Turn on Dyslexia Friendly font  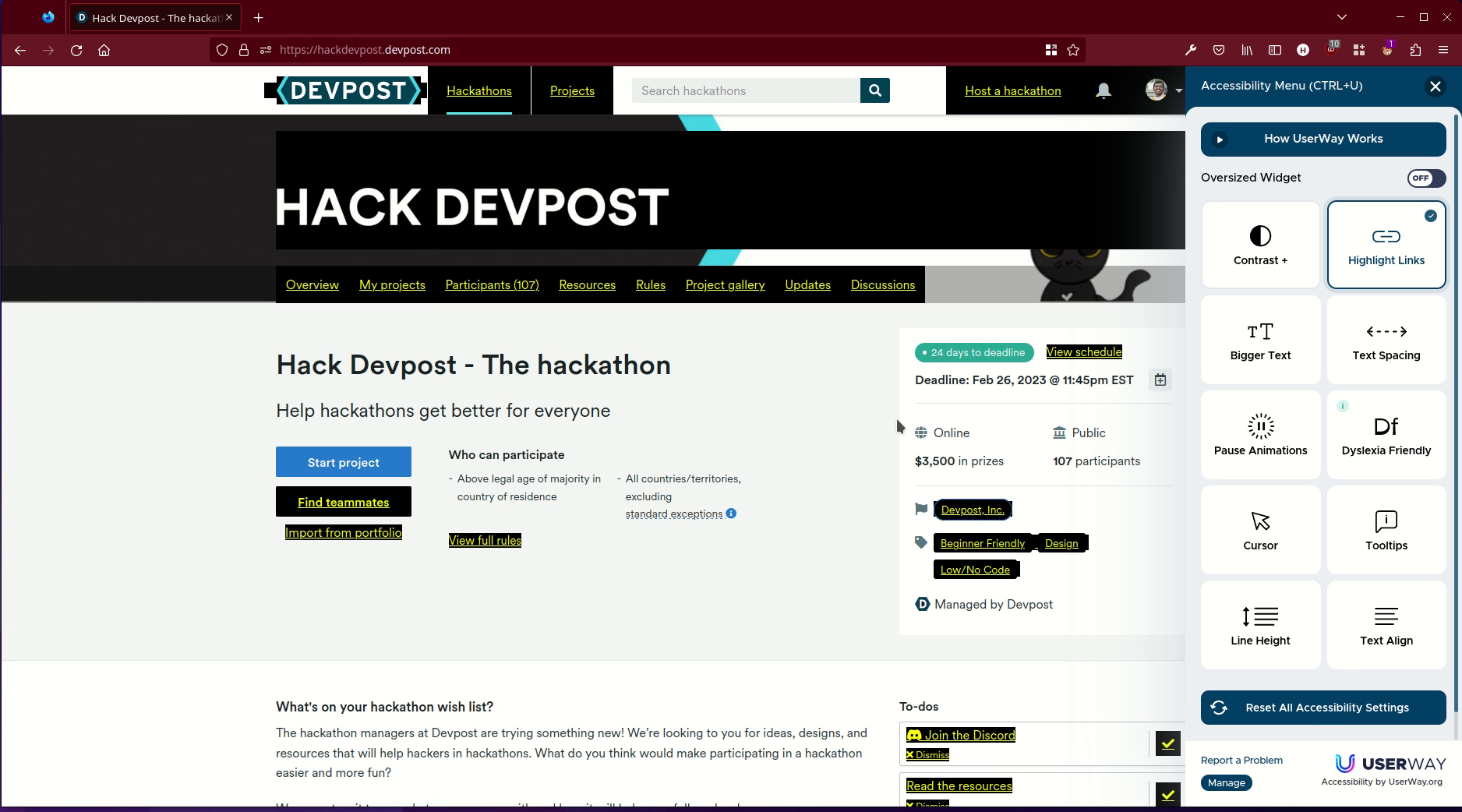(1386, 434)
